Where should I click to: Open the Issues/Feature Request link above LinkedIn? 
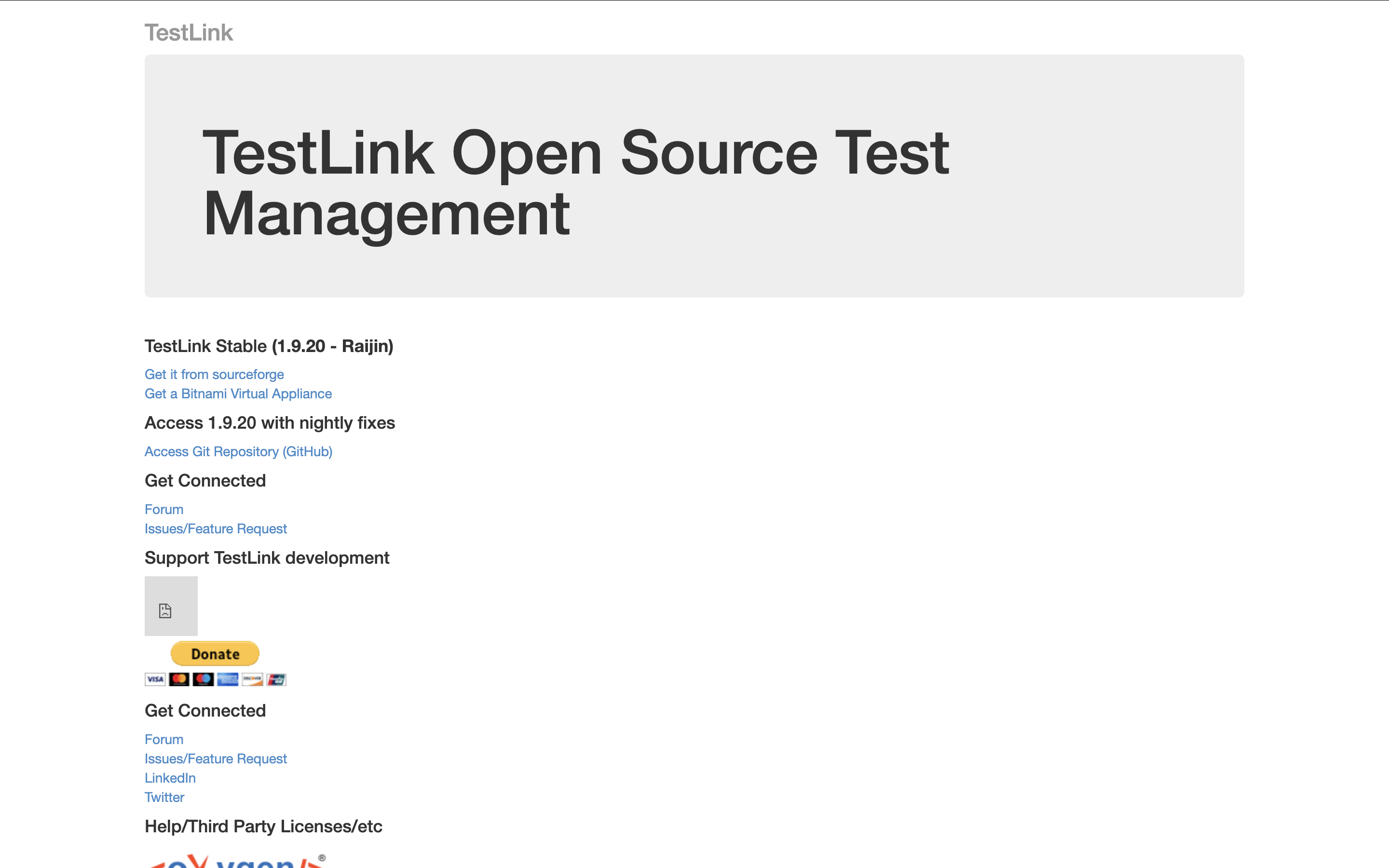[x=215, y=759]
